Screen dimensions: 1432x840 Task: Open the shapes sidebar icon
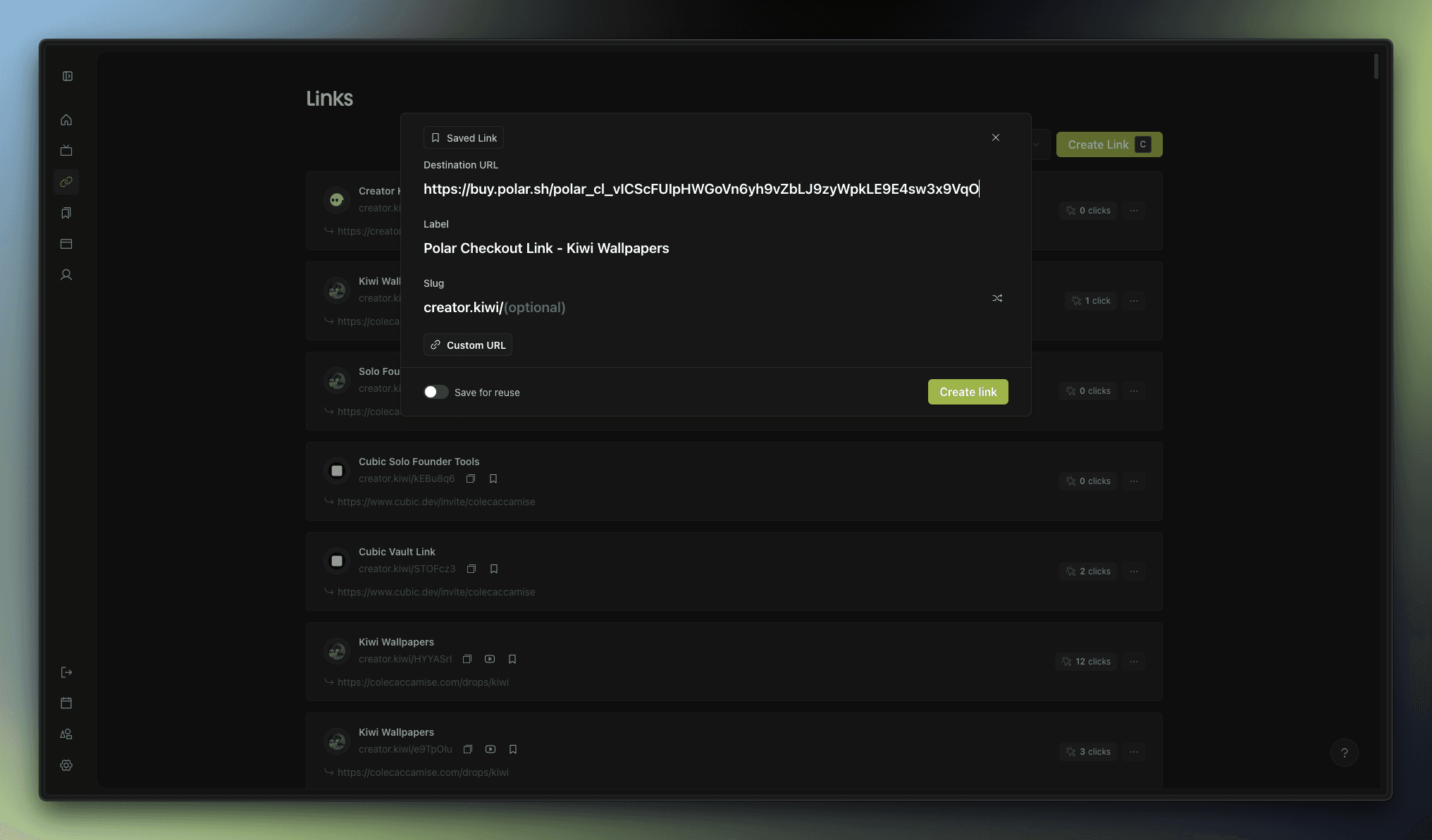[66, 734]
